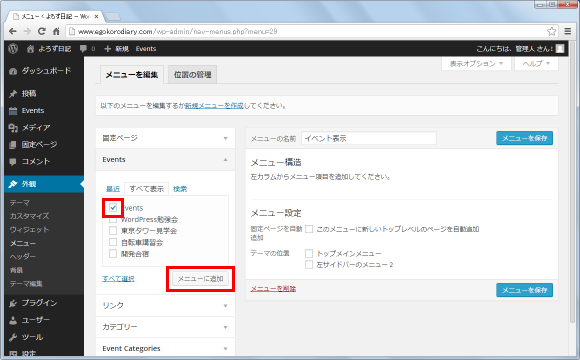
Task: Click the browser back arrow
Action: coord(13,31)
